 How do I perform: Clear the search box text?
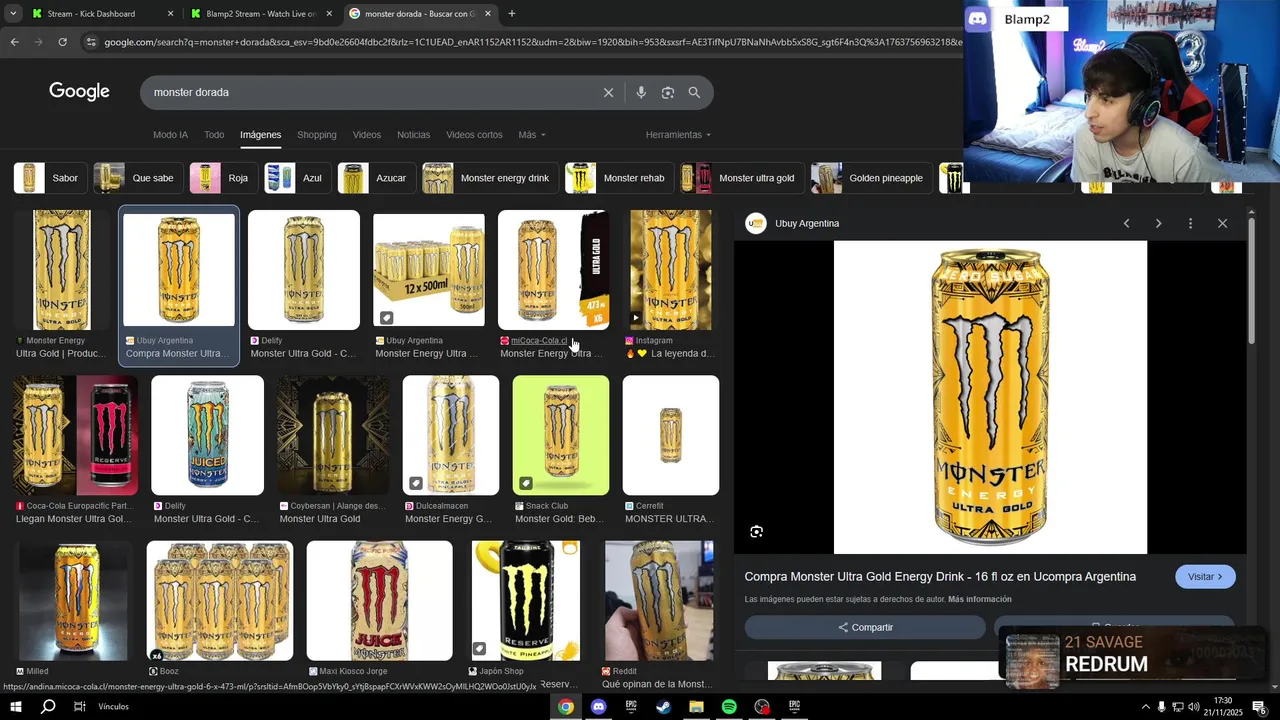pos(608,92)
